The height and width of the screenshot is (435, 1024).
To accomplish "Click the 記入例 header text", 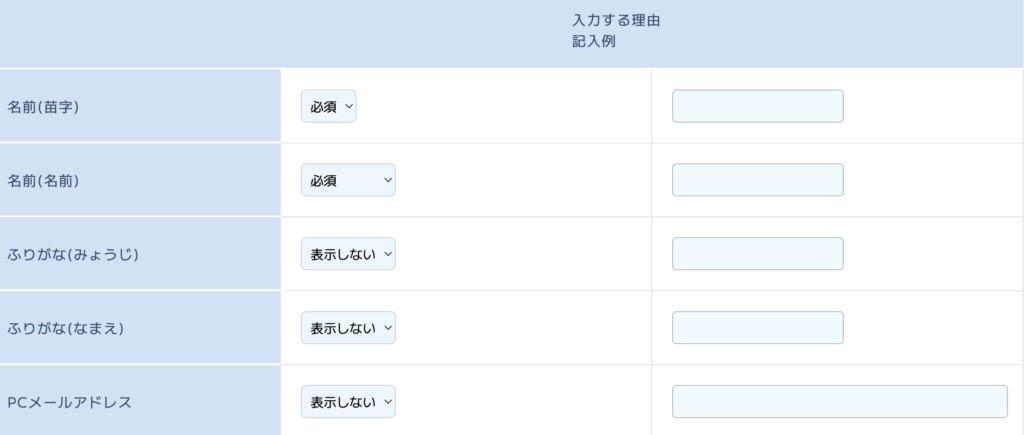I will point(593,43).
